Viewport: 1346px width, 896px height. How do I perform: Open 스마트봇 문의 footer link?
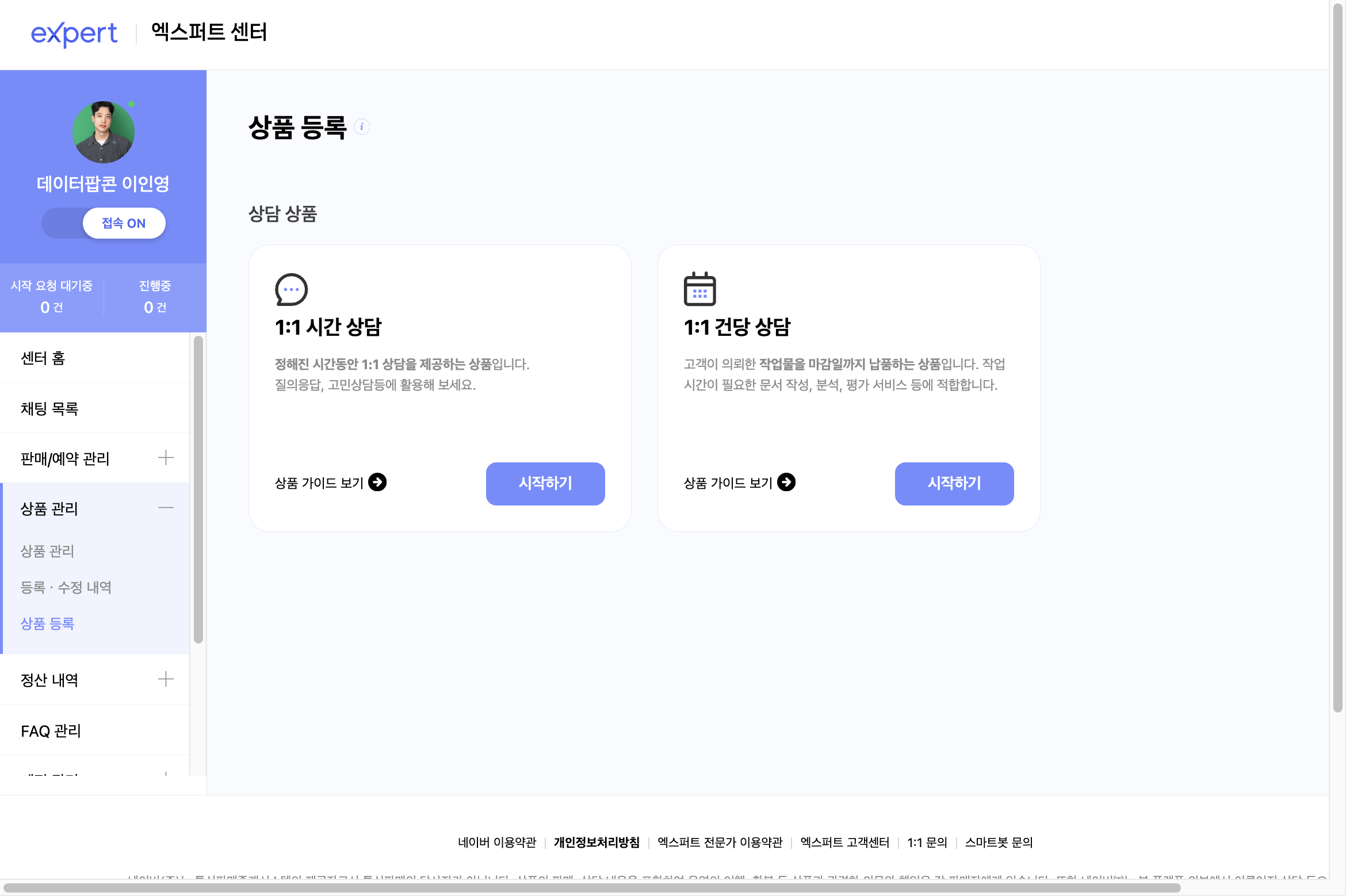tap(999, 843)
